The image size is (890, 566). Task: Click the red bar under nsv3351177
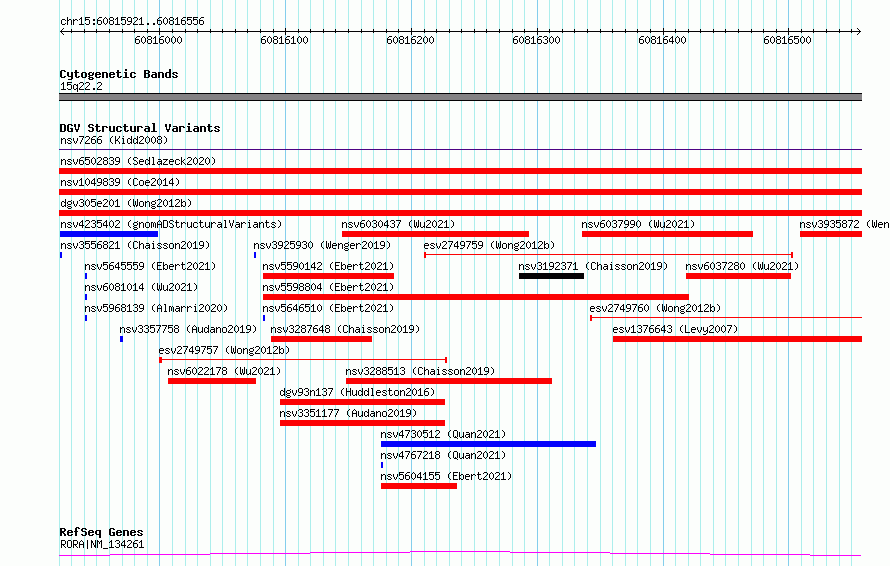[362, 423]
